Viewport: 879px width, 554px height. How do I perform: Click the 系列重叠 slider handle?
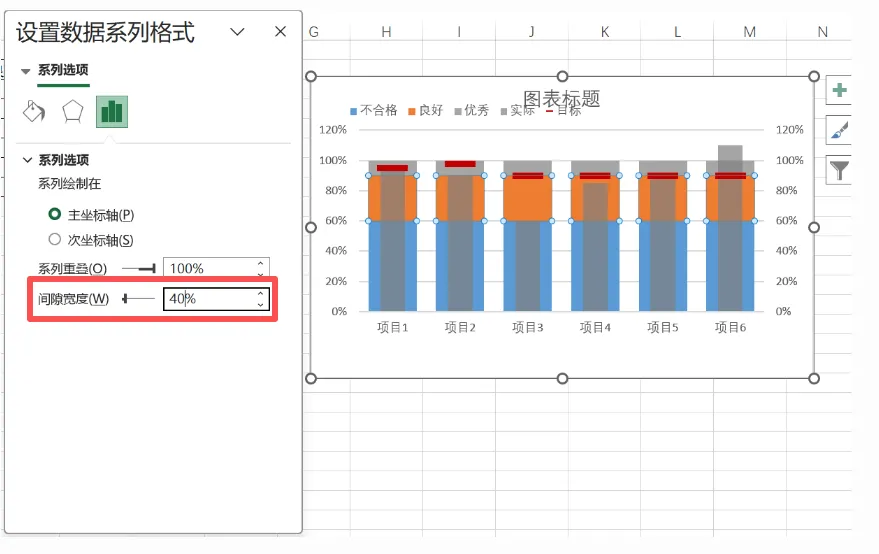(x=152, y=269)
